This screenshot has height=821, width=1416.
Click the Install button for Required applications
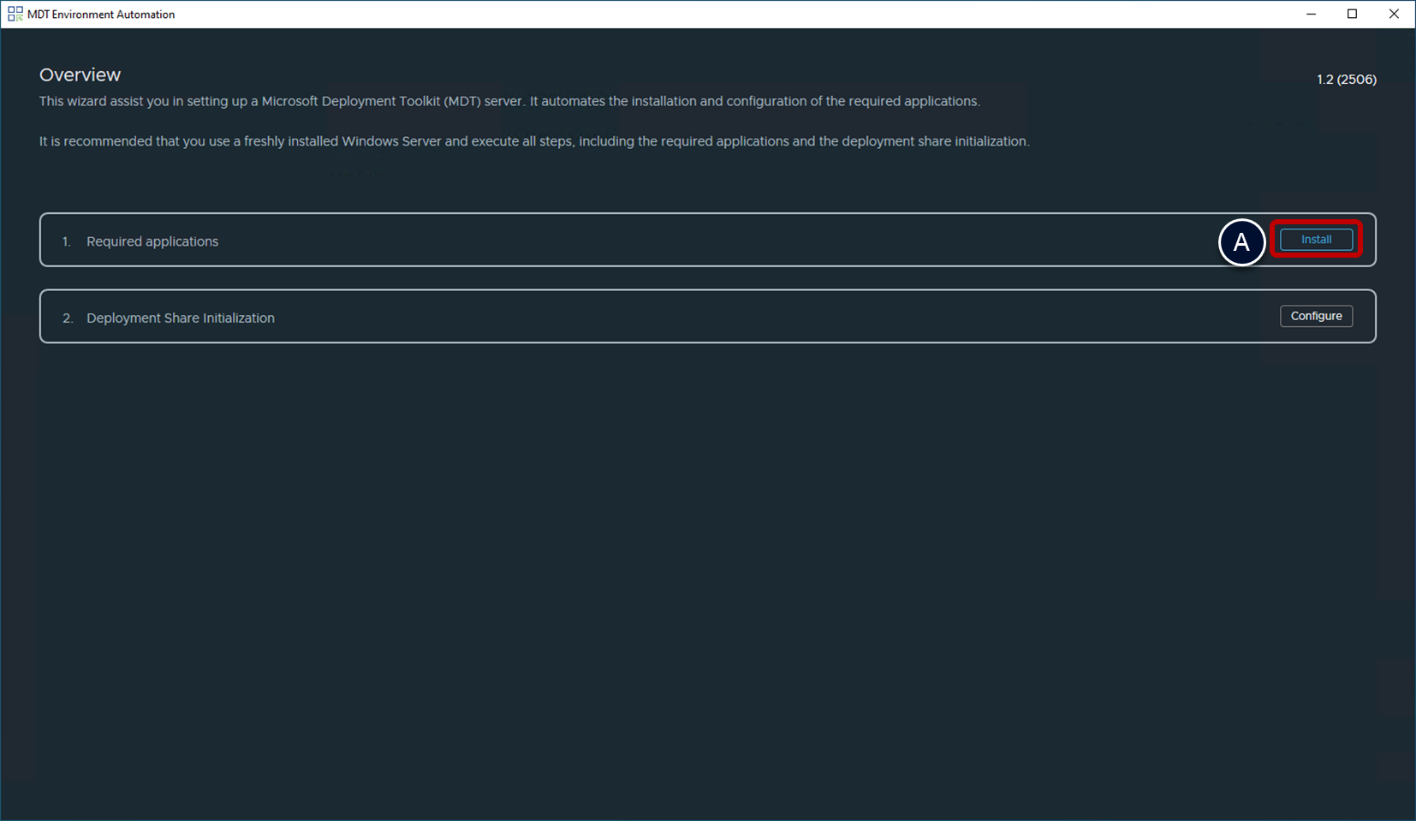point(1316,240)
